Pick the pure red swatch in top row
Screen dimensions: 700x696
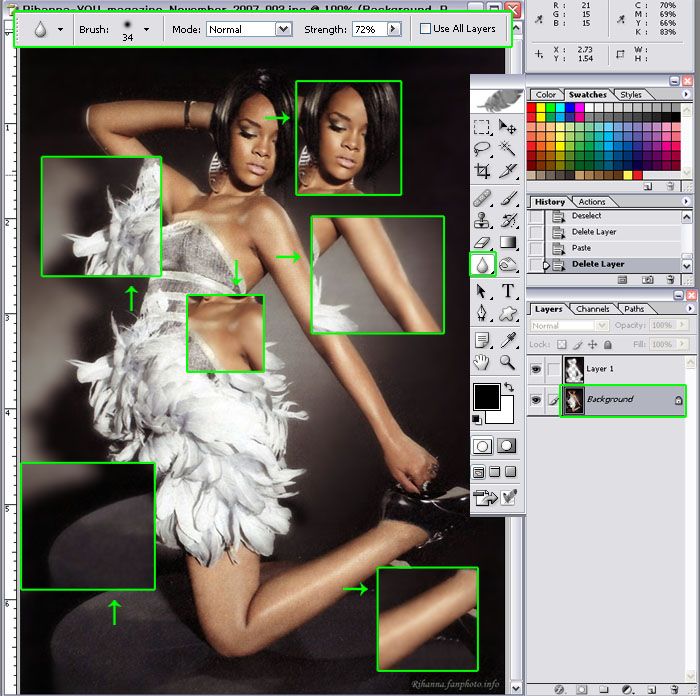[531, 107]
